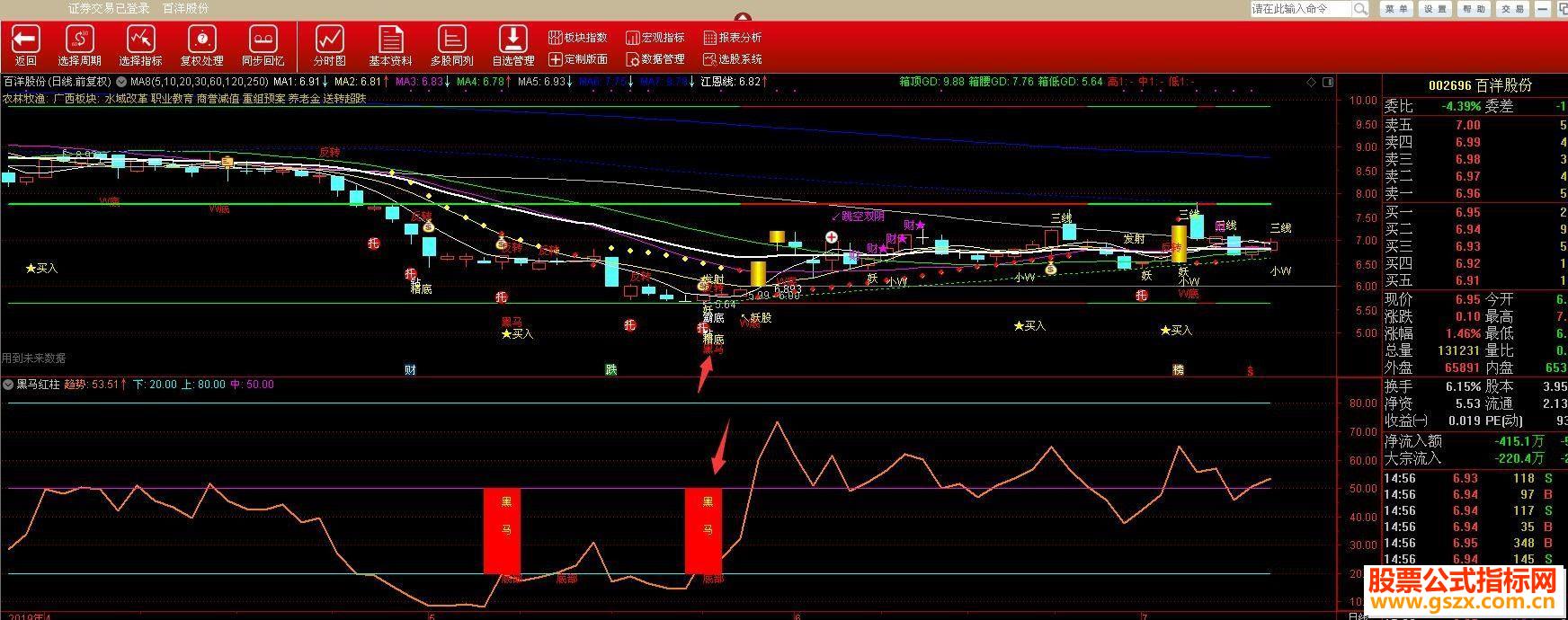Screen dimensions: 1568x620
Task: Click the 委比 -4.39% value
Action: tap(1461, 106)
